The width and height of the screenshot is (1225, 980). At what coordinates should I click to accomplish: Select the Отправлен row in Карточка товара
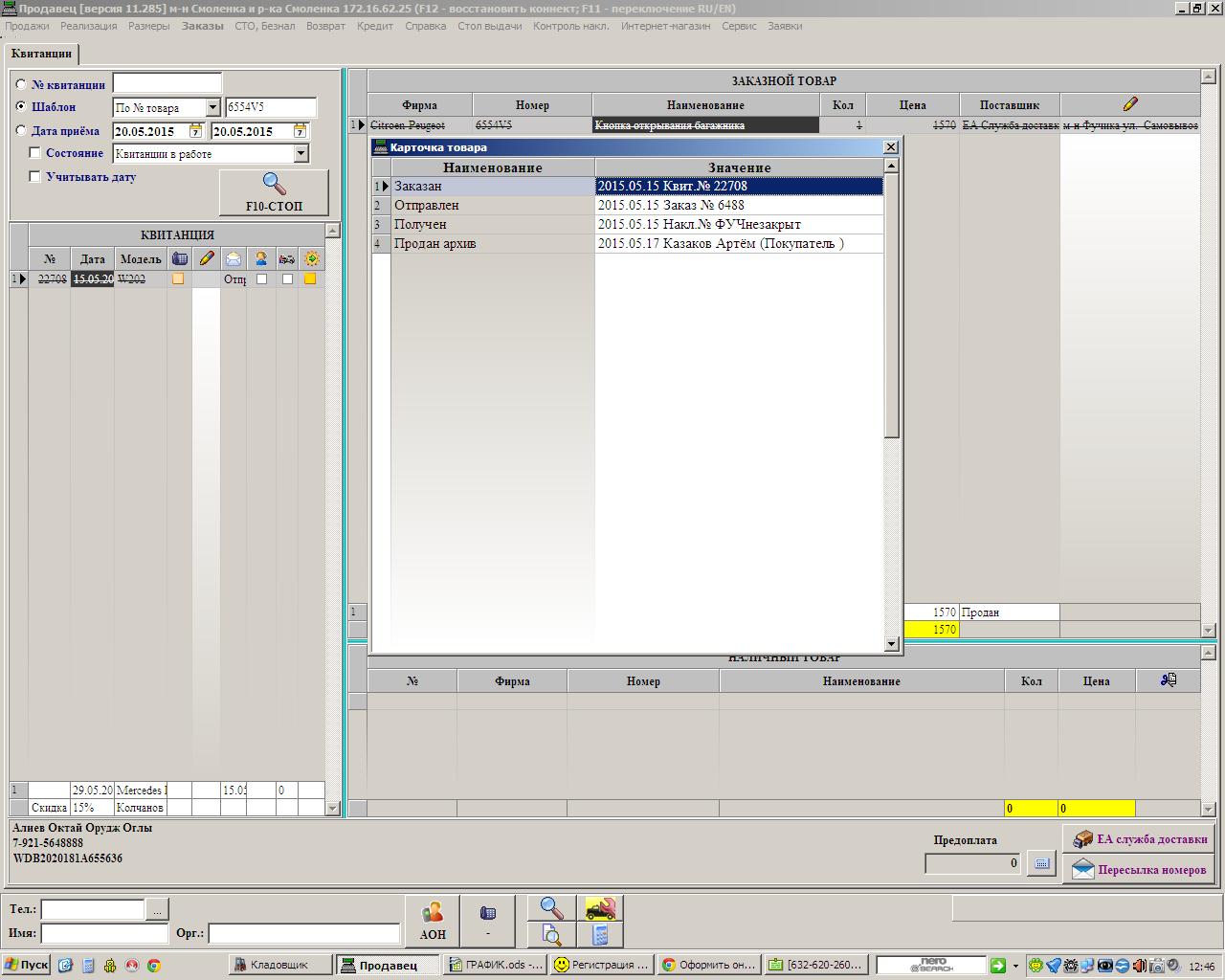(628, 205)
